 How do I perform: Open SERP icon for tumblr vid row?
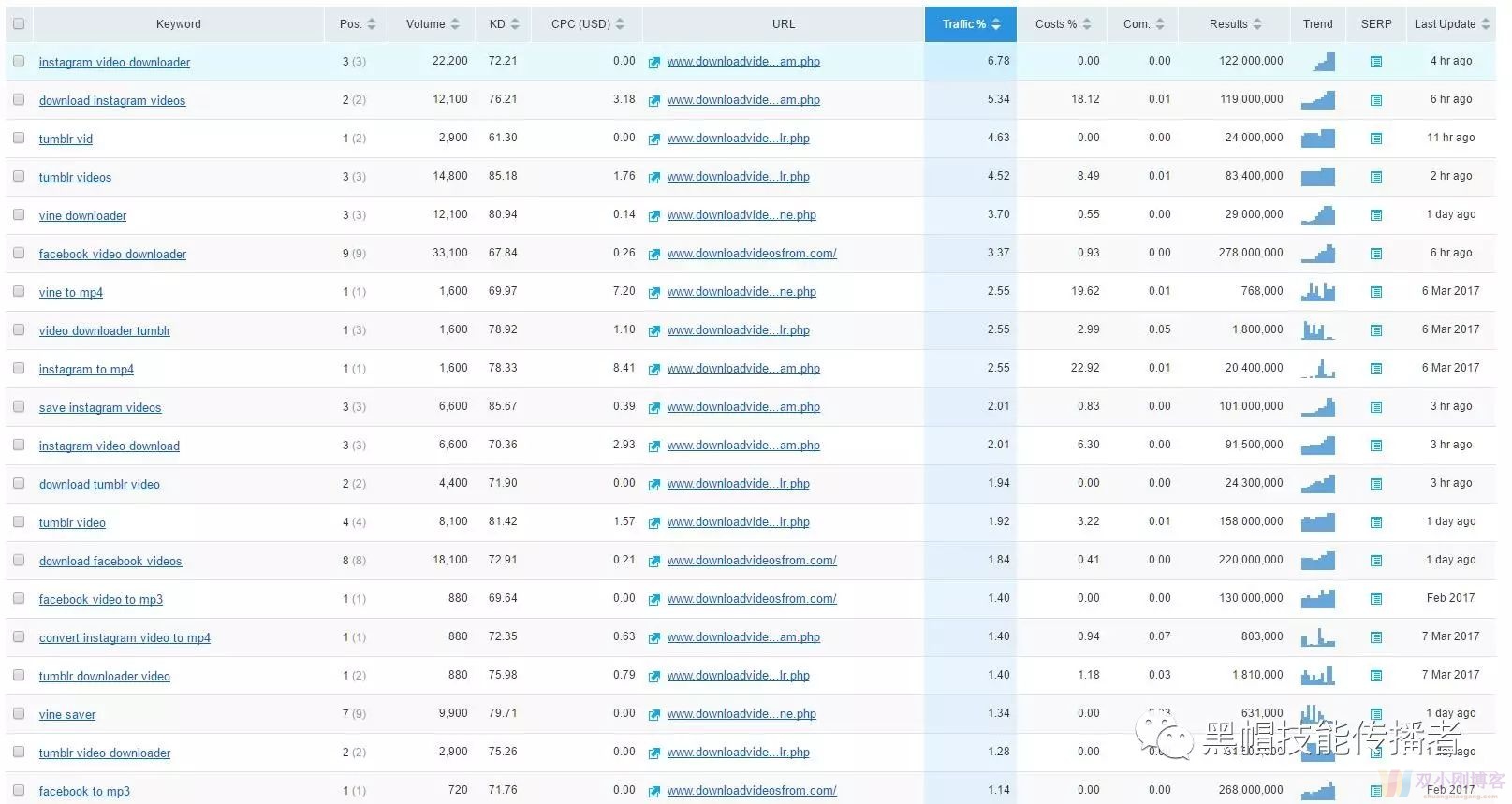click(1375, 139)
